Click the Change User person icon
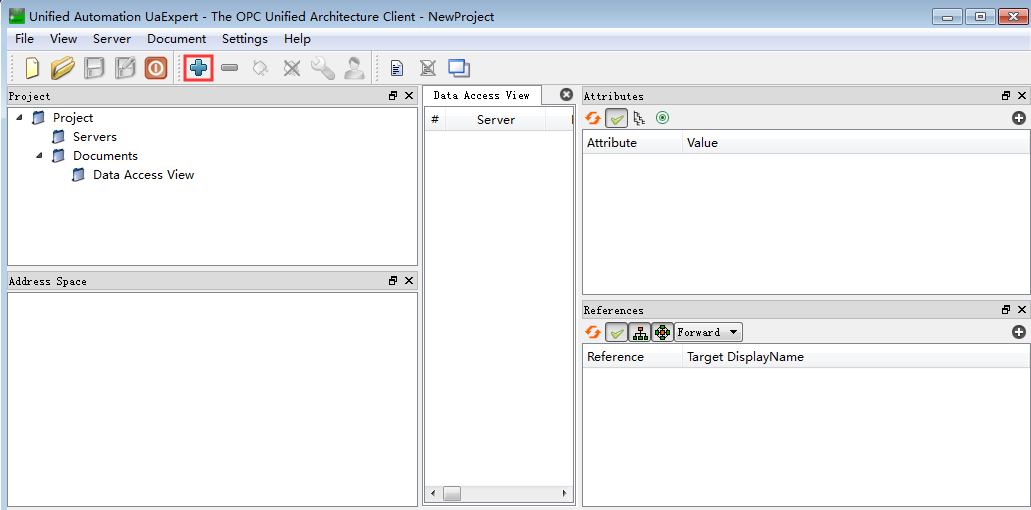Viewport: 1031px width, 510px height. pyautogui.click(x=354, y=68)
